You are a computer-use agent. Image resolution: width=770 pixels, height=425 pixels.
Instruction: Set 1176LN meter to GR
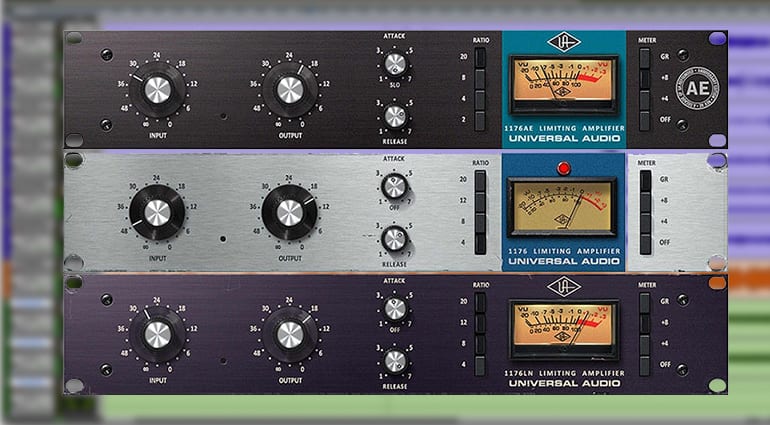tap(645, 303)
